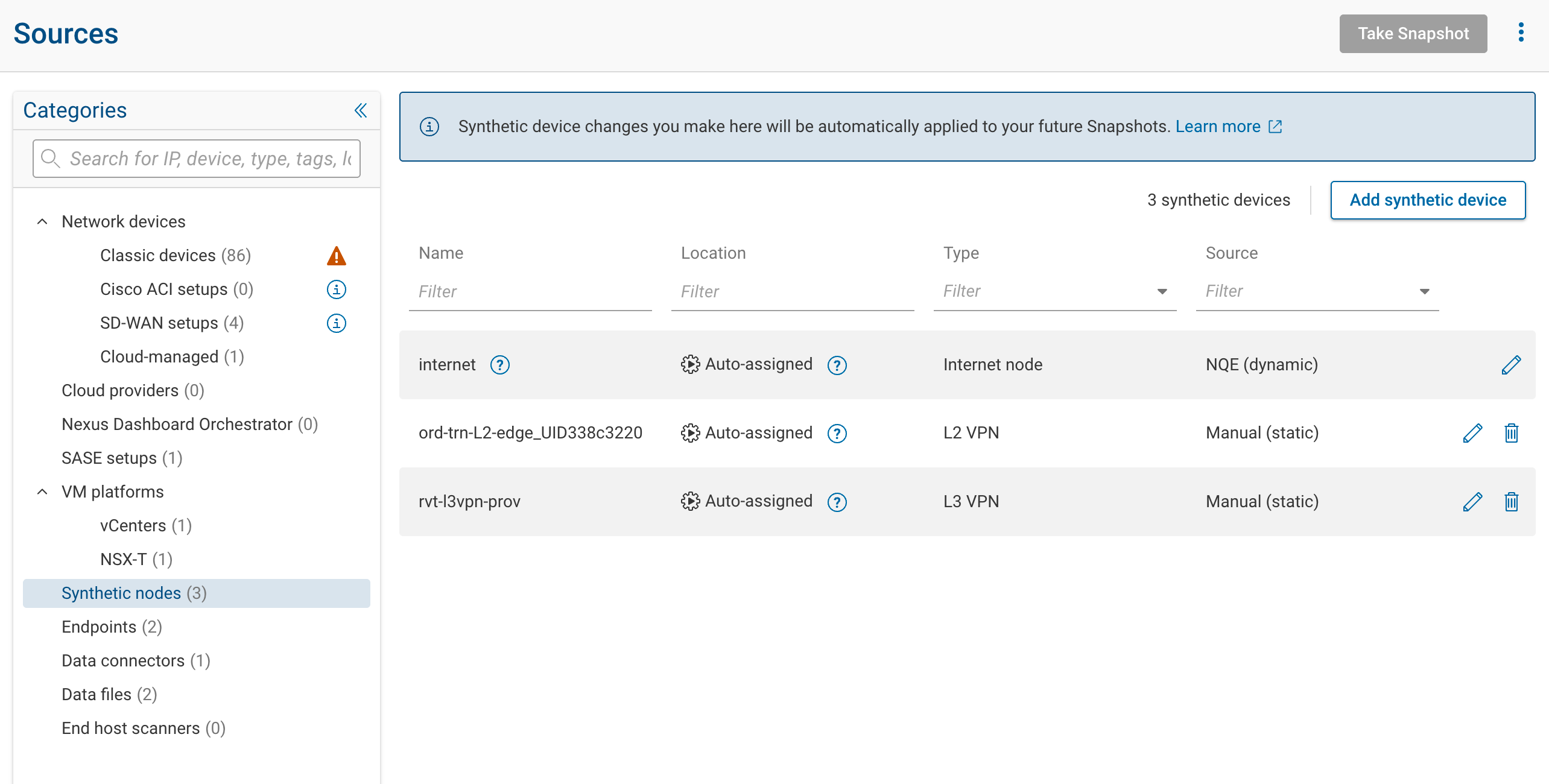This screenshot has width=1549, height=784.
Task: Click auto-assigned gear icon in ord-trn-L2-edge row
Action: point(690,433)
